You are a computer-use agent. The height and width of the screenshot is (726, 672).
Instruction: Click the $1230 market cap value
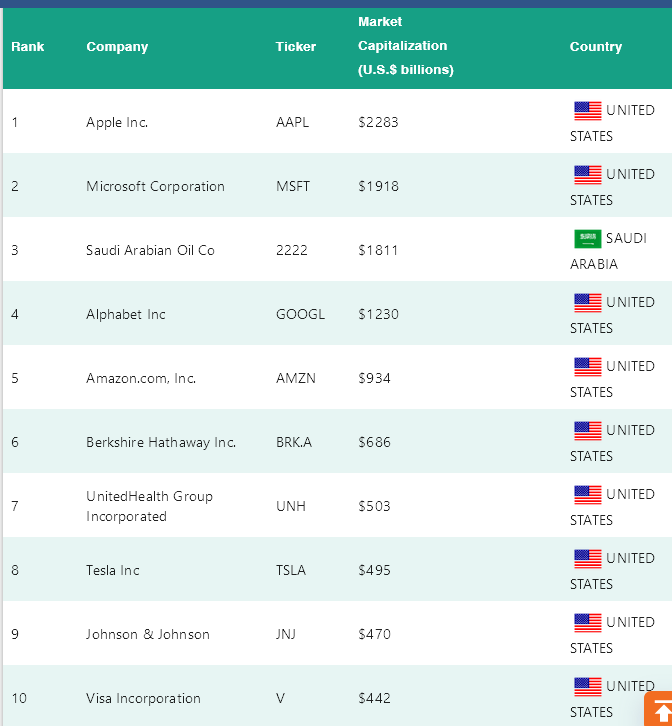tap(378, 314)
